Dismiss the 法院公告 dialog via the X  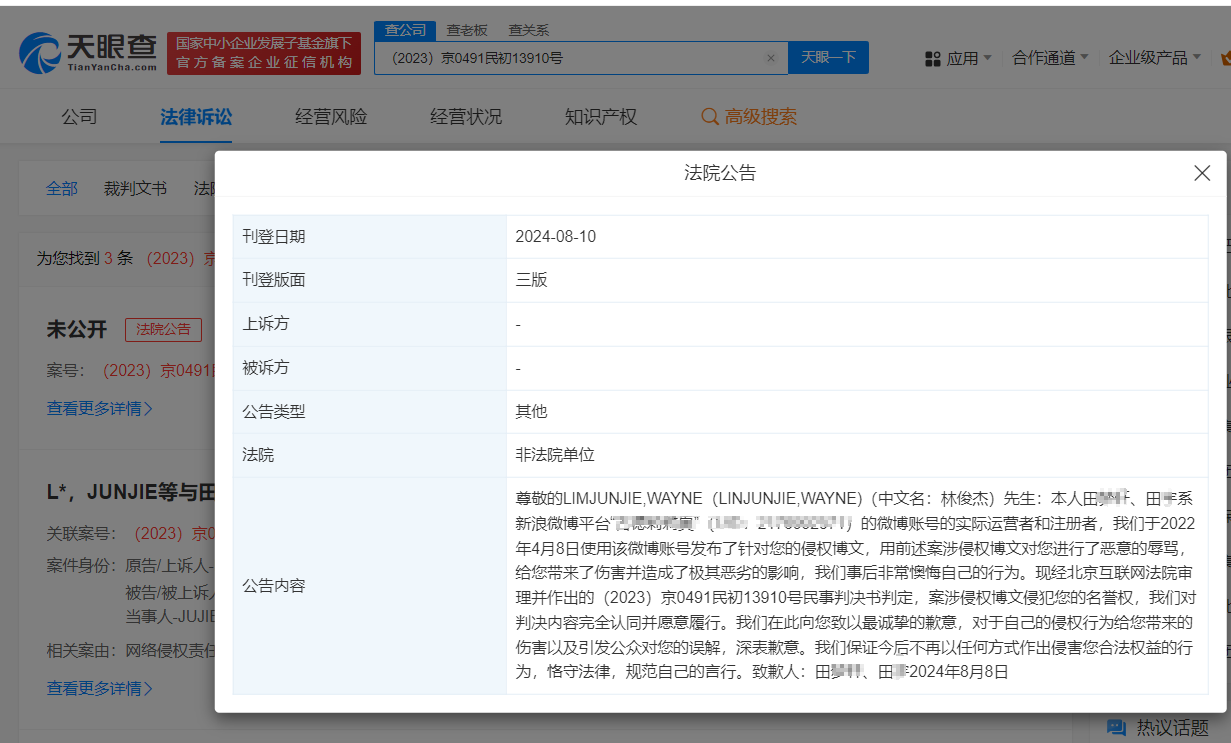[1201, 173]
